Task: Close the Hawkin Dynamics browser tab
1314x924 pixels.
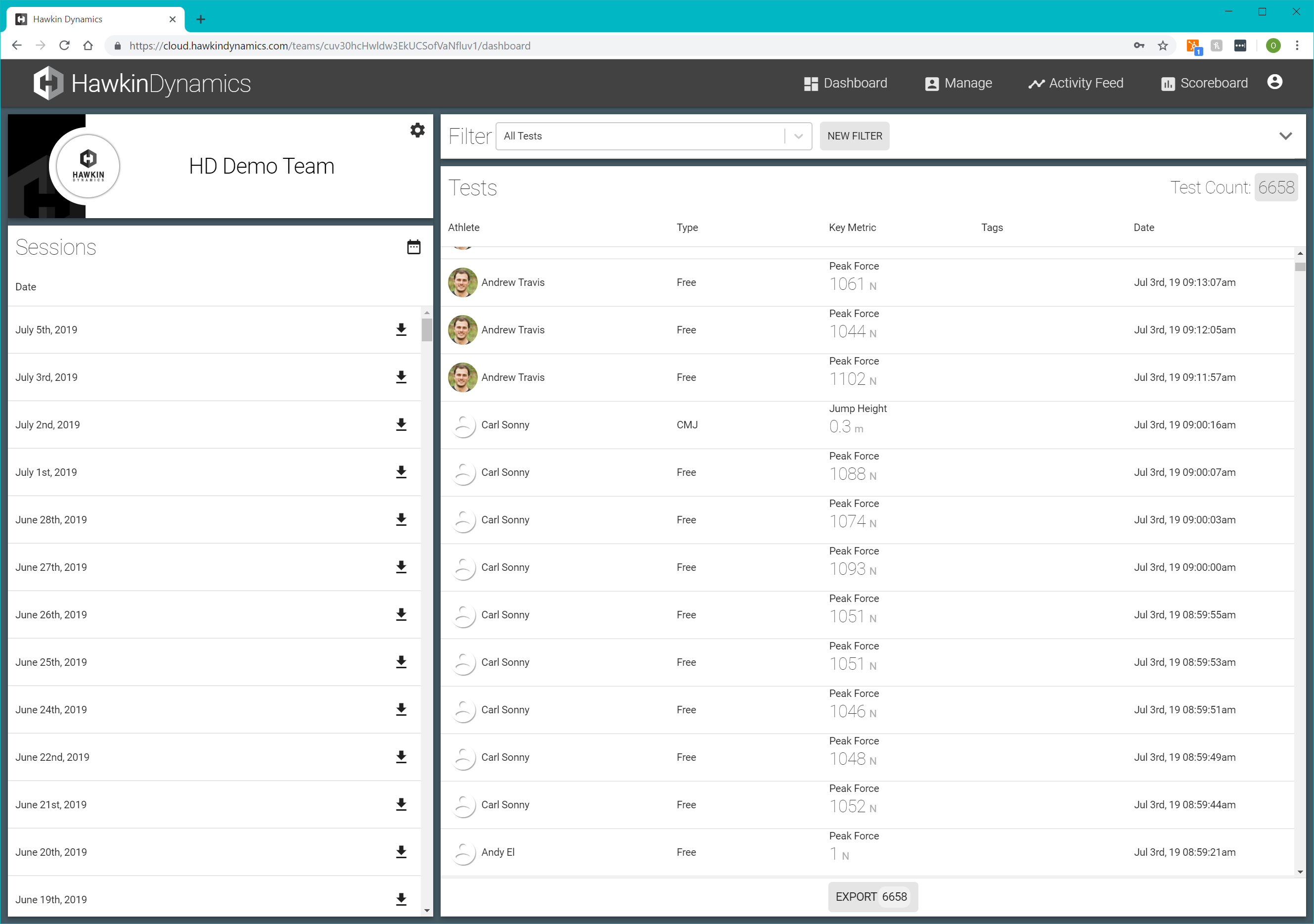Action: click(172, 19)
